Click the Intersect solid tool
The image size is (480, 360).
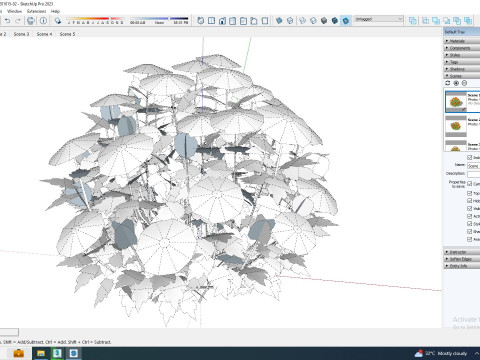426,21
